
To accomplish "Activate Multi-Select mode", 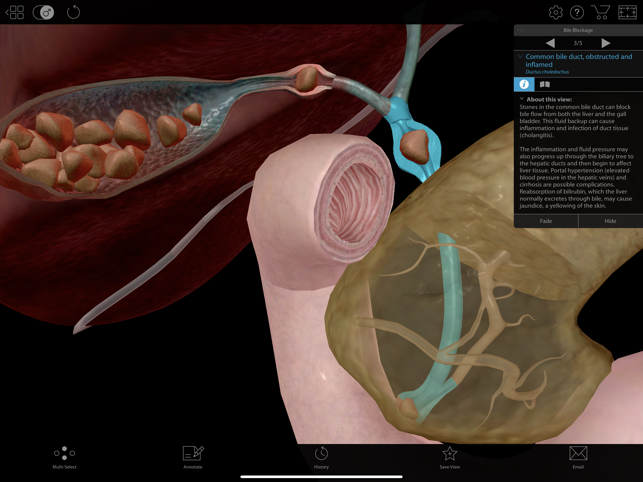I will pyautogui.click(x=64, y=456).
